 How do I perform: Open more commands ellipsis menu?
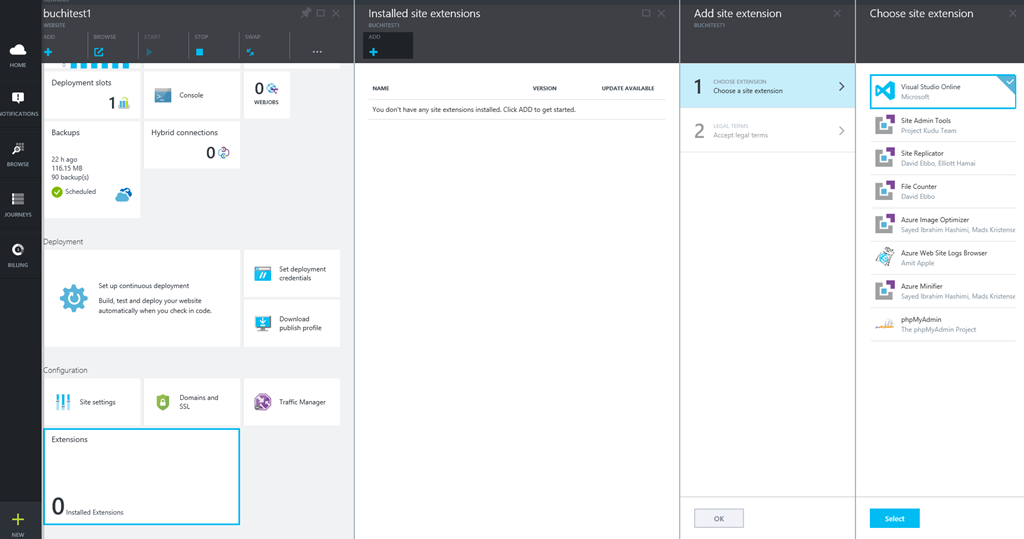coord(317,51)
